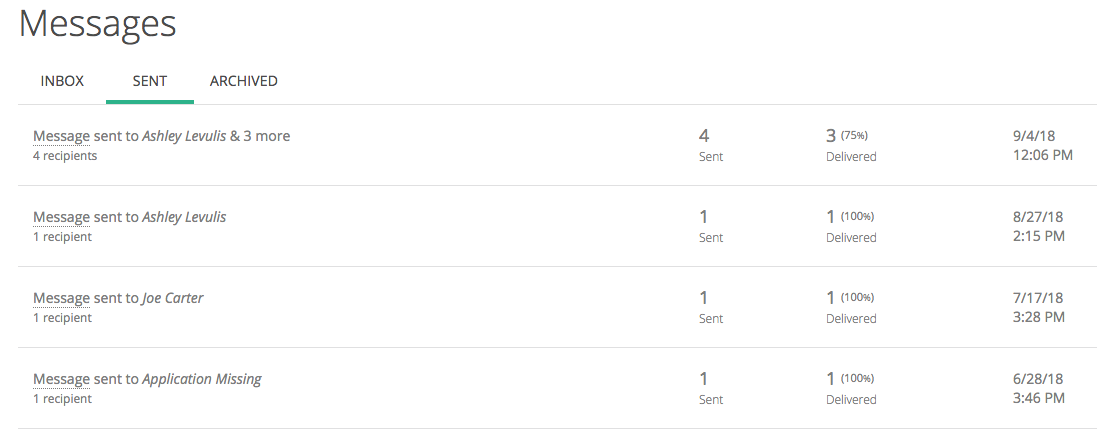The image size is (1097, 430).
Task: Open the 8/27/18 message to Ashley Levulis
Action: click(129, 217)
